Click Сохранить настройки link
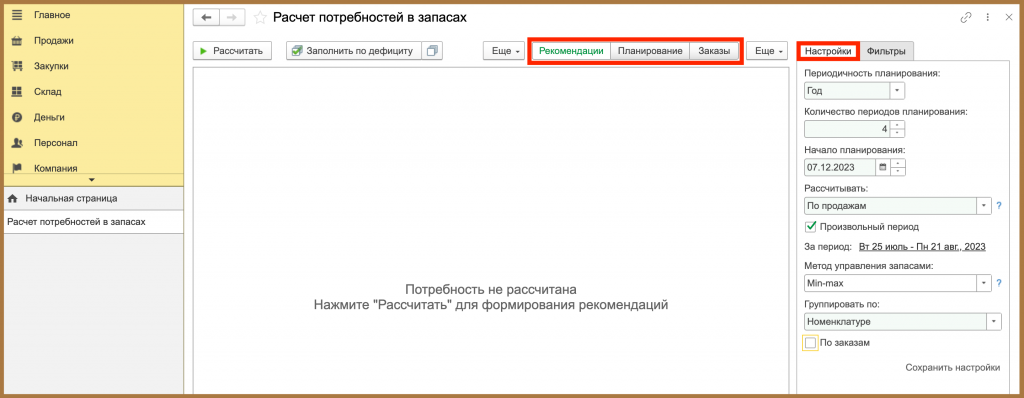Viewport: 1024px width, 398px height. click(x=953, y=368)
